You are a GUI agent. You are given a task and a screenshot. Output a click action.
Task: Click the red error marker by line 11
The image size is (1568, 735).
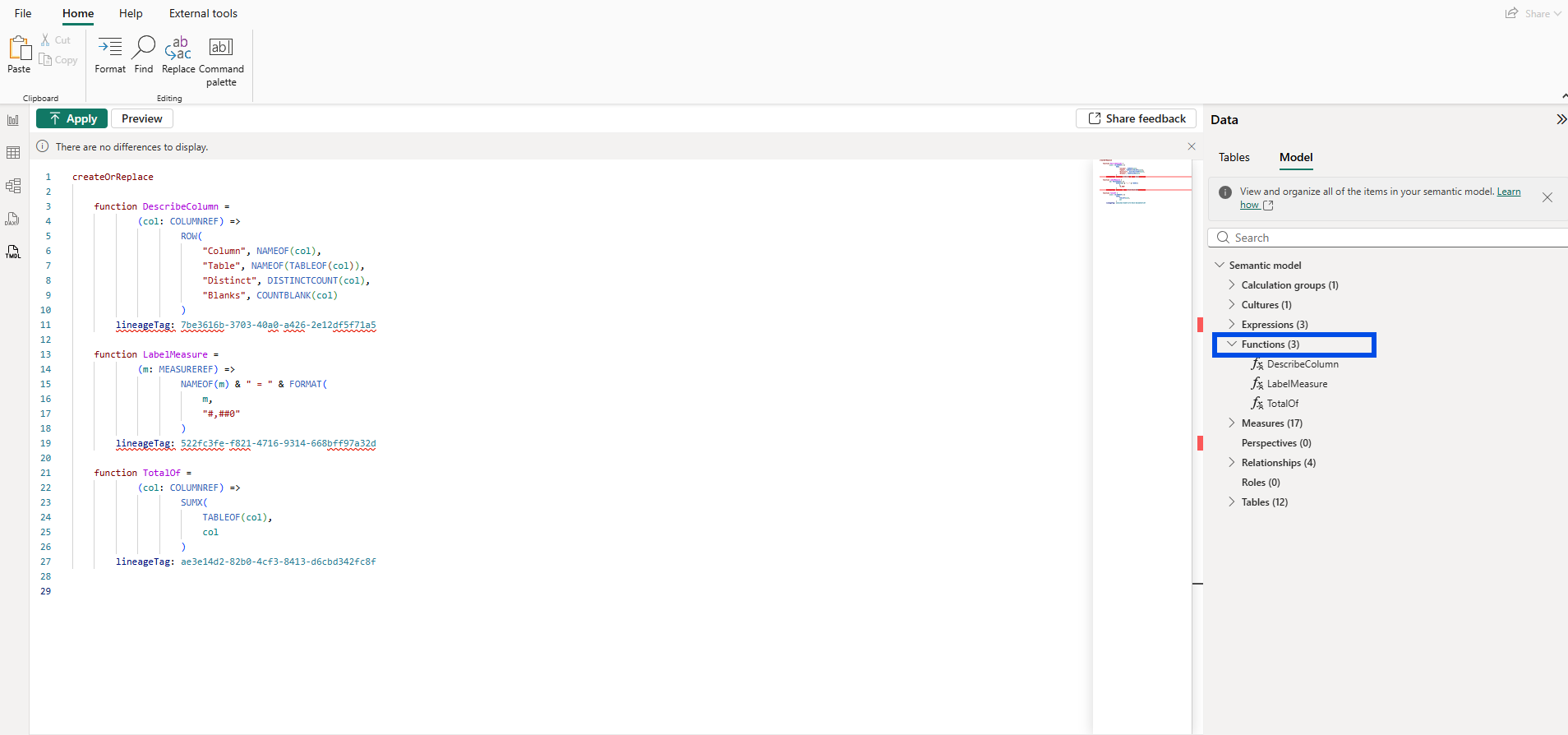tap(1200, 325)
